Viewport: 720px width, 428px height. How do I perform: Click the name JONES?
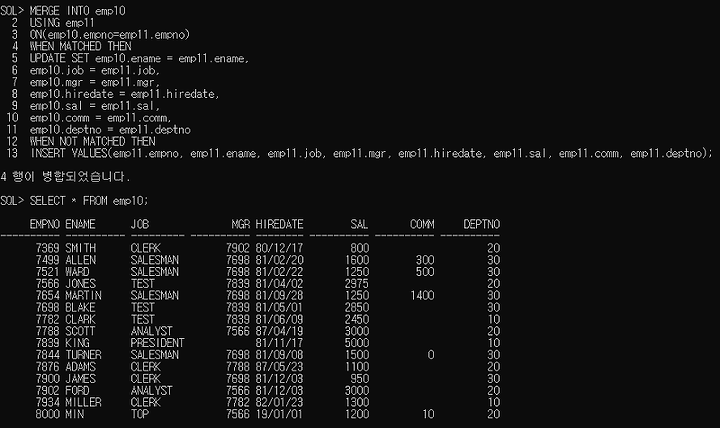click(81, 284)
